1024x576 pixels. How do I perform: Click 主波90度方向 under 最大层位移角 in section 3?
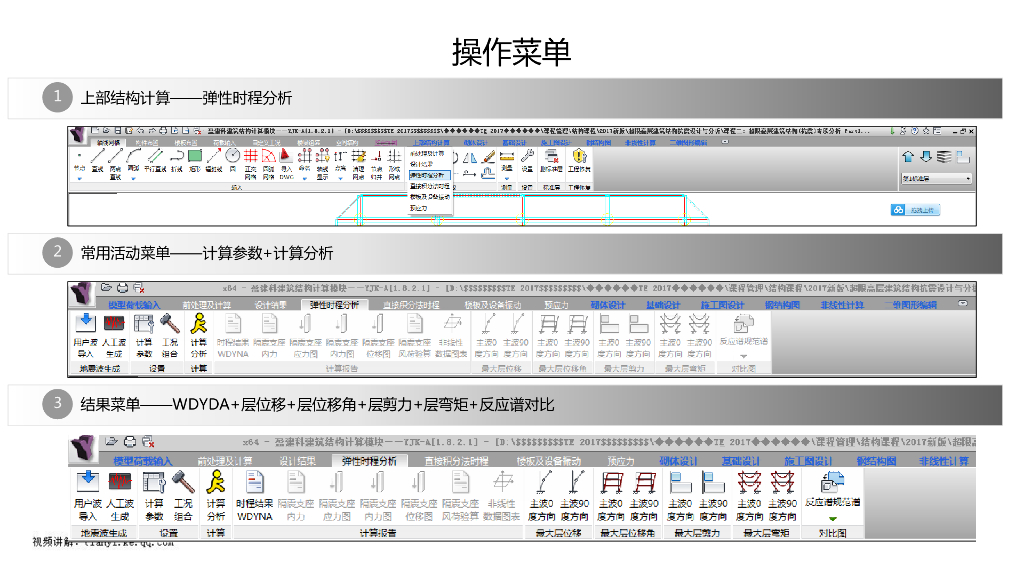point(644,496)
